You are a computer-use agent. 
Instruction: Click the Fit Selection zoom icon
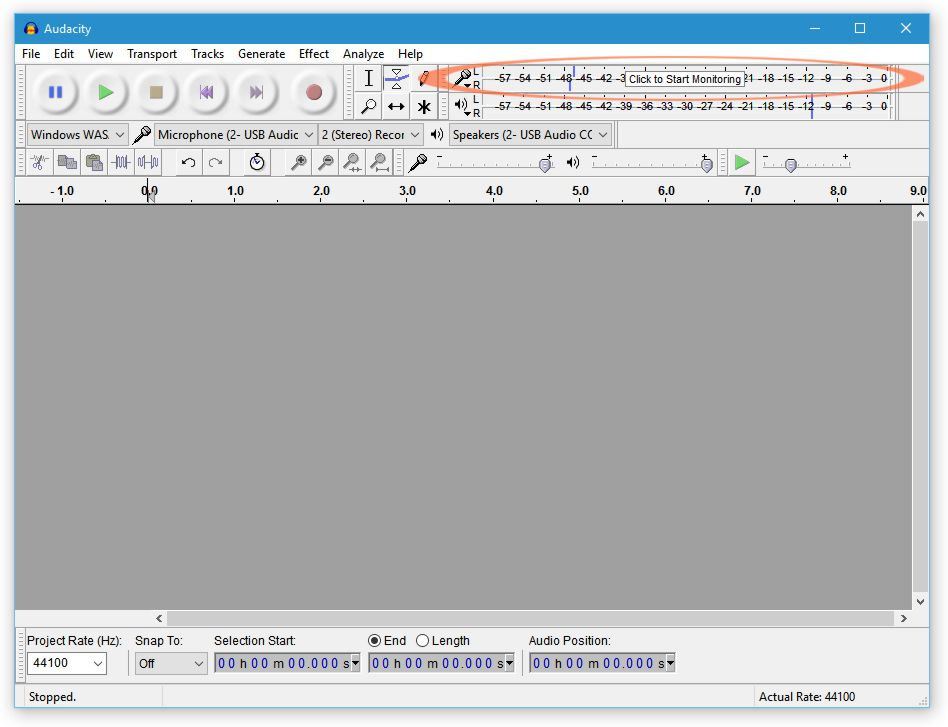pos(352,162)
